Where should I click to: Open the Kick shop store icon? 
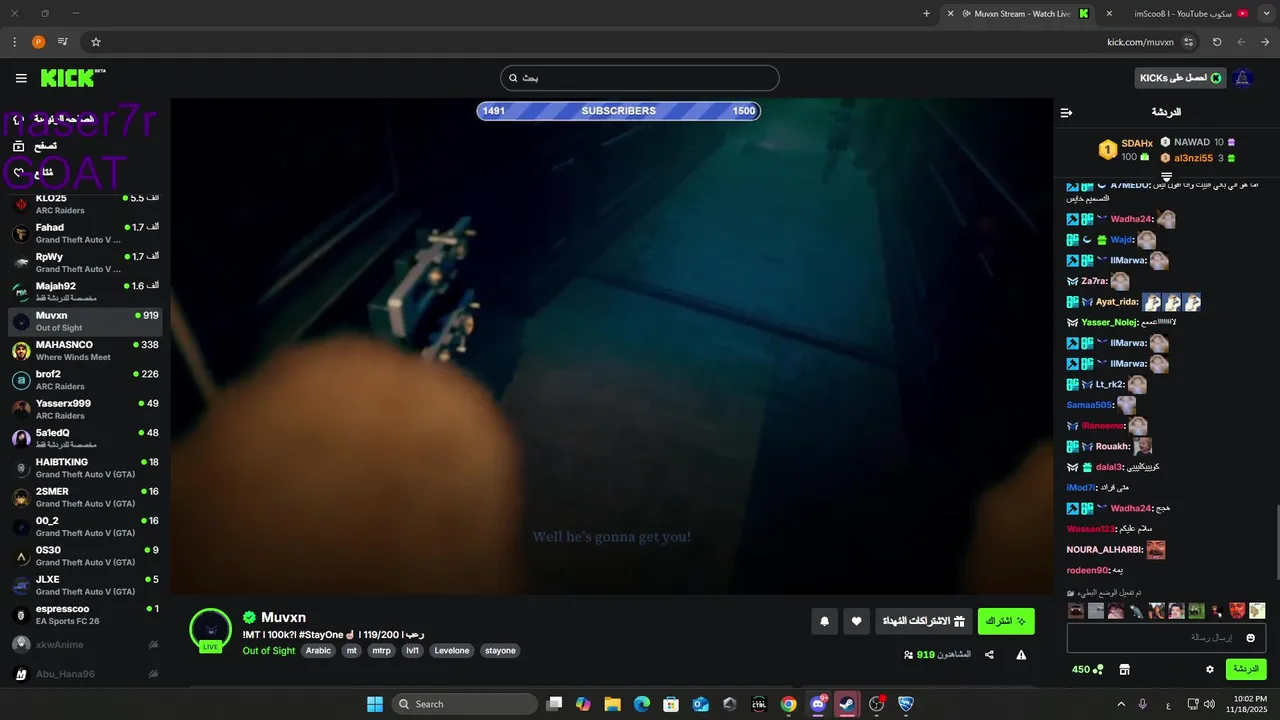(x=1124, y=669)
